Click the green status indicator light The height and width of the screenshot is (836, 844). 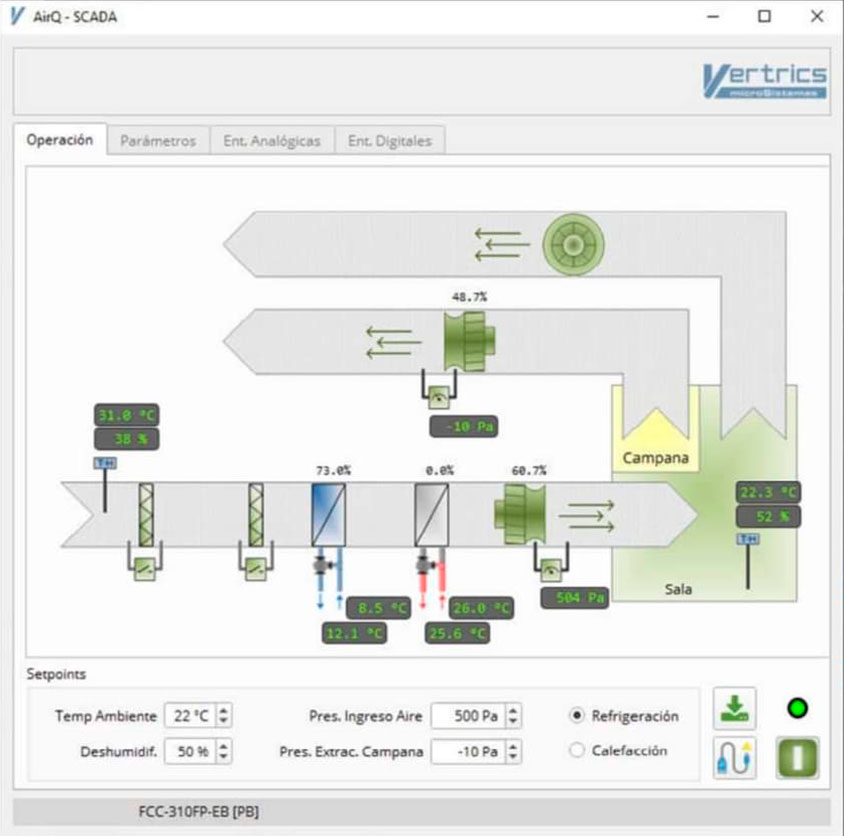[x=798, y=708]
